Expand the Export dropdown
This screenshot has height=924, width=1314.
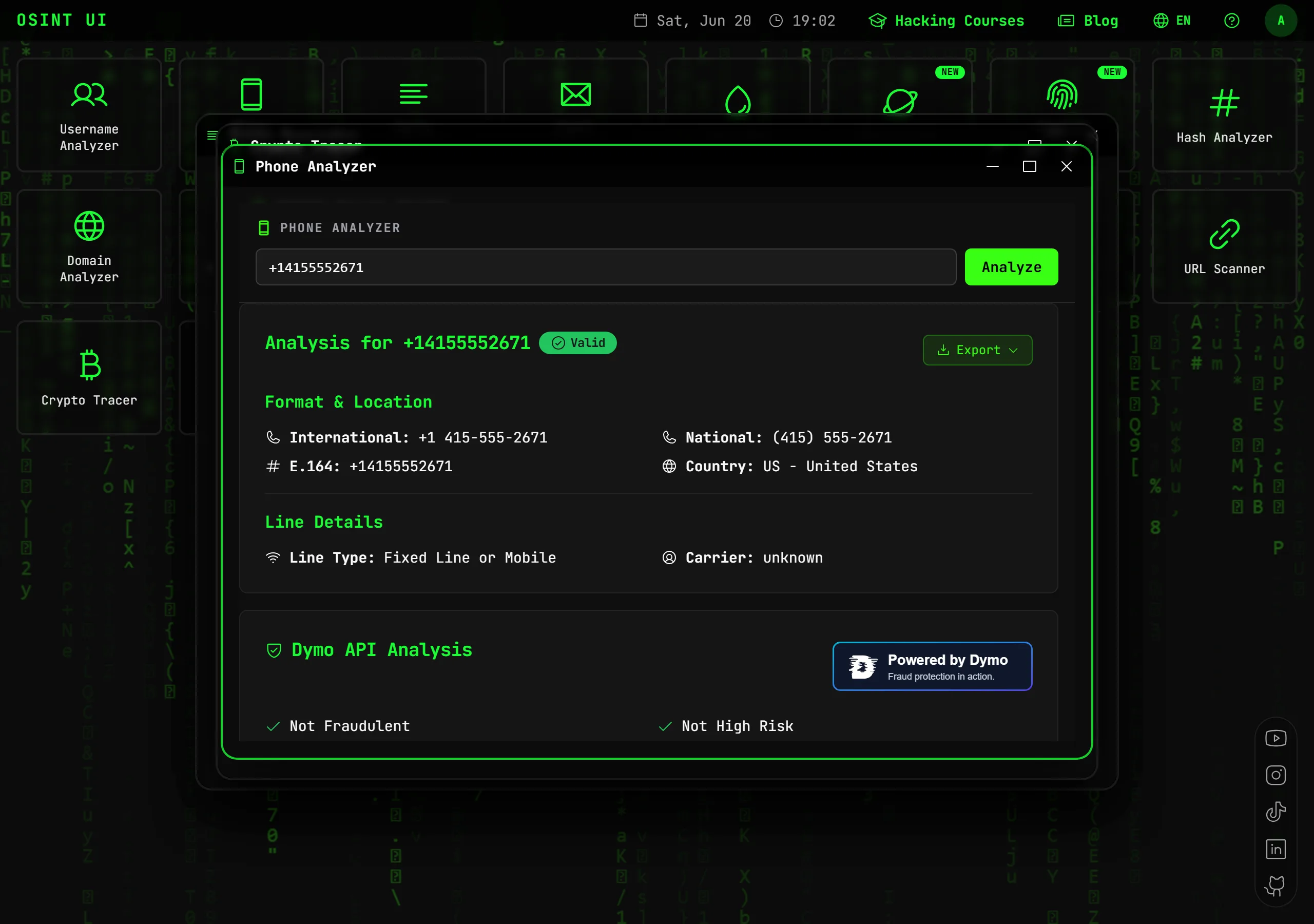click(x=977, y=350)
